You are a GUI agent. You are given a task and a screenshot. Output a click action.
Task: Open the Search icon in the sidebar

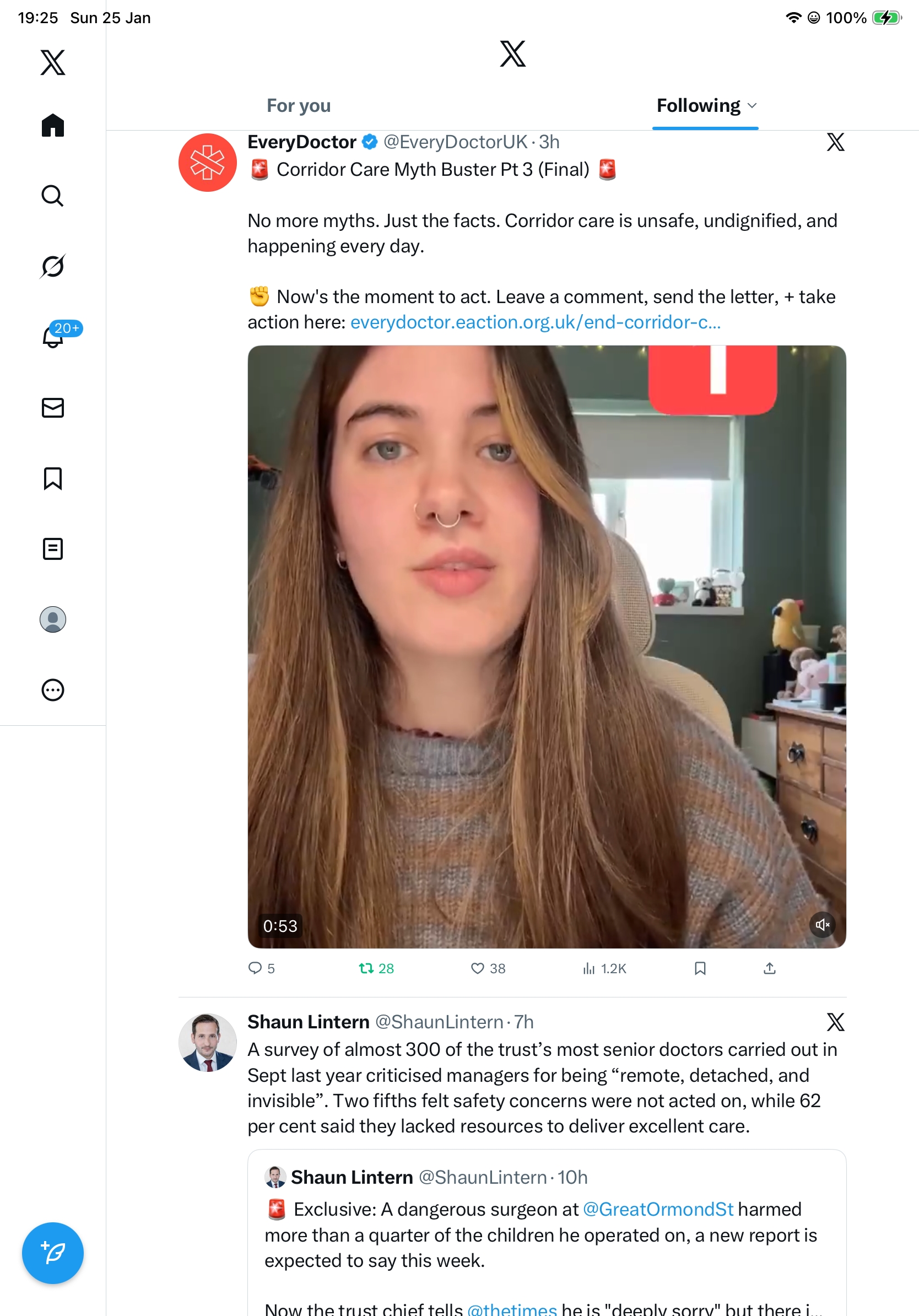tap(53, 196)
